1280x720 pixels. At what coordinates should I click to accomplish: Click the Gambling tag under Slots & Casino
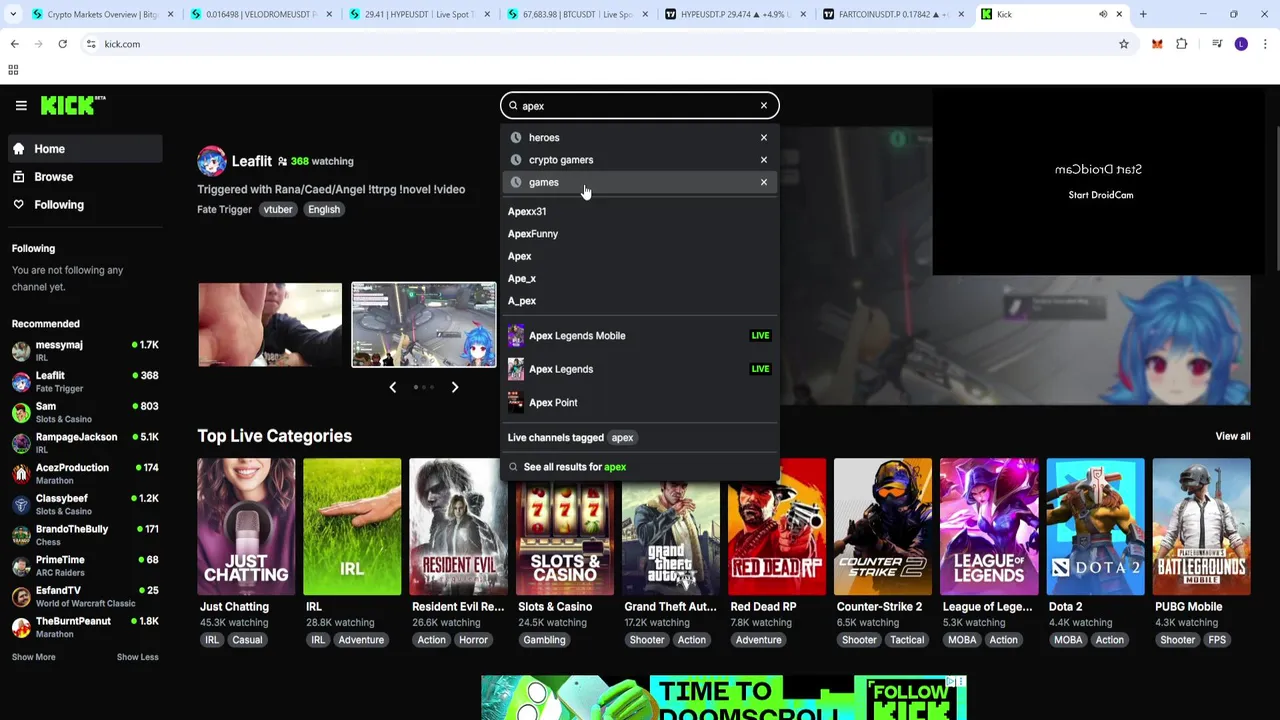[544, 640]
